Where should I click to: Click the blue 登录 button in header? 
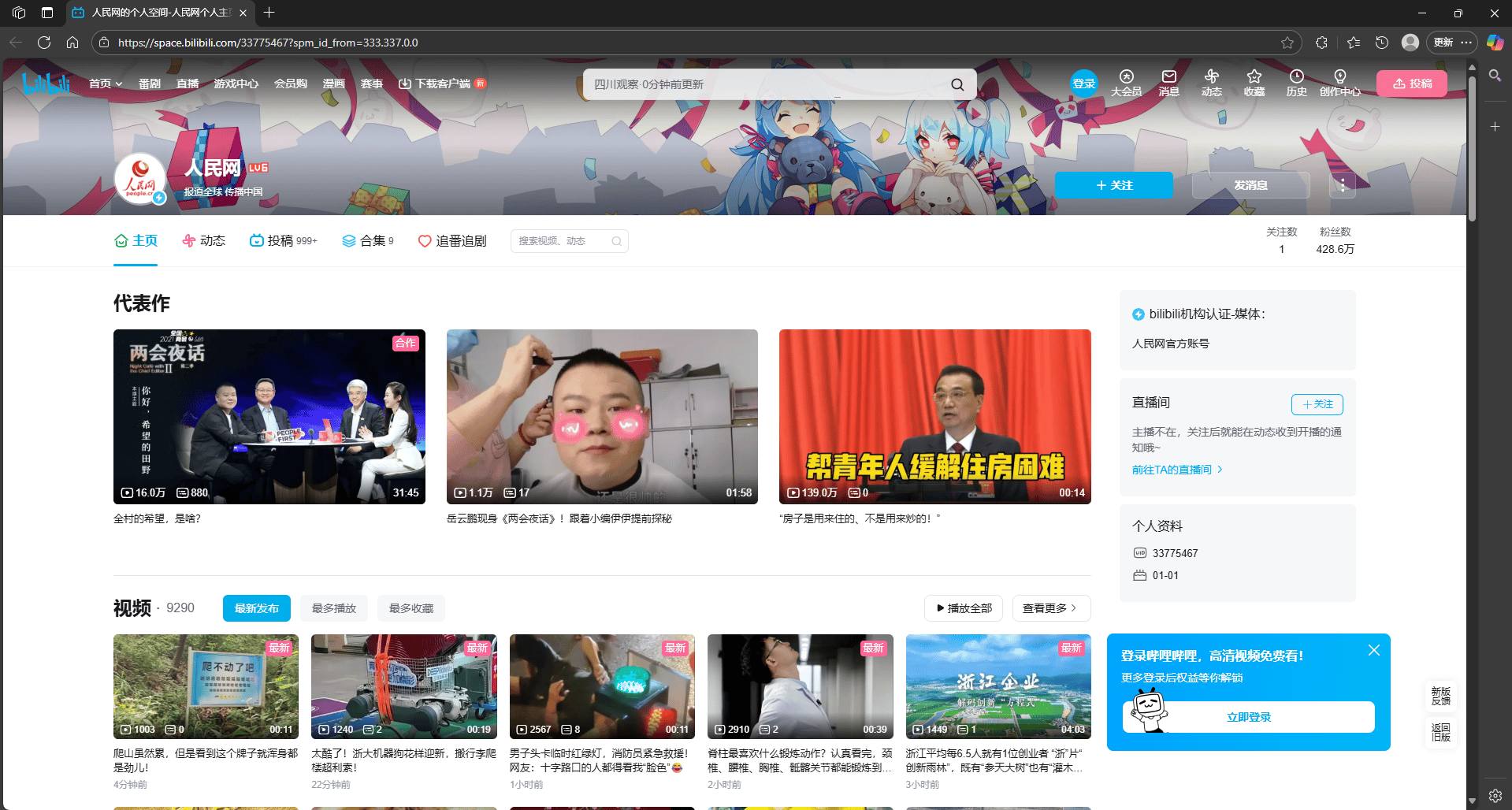pos(1084,84)
